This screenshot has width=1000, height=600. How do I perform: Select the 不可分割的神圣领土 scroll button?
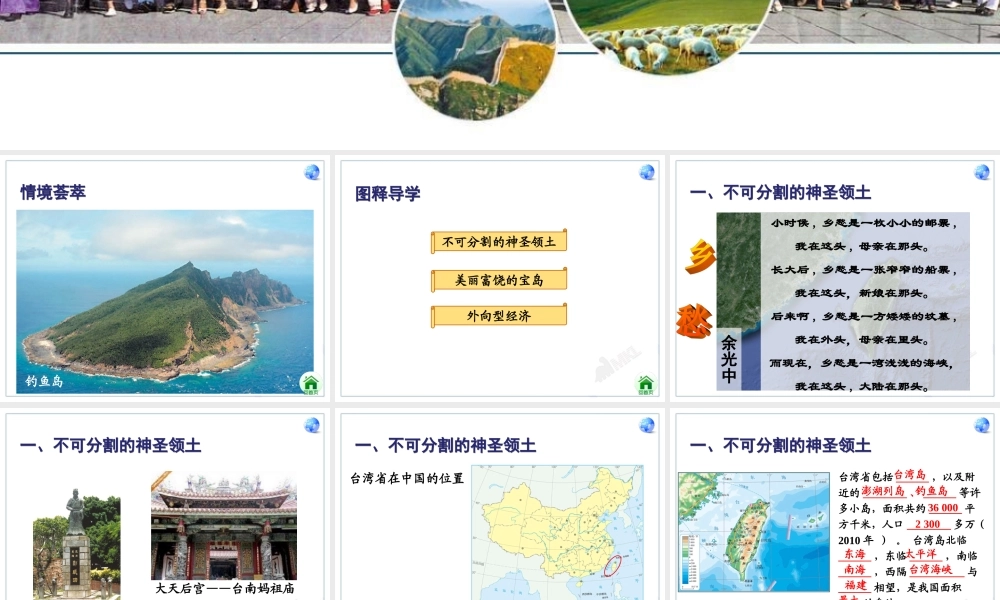499,242
